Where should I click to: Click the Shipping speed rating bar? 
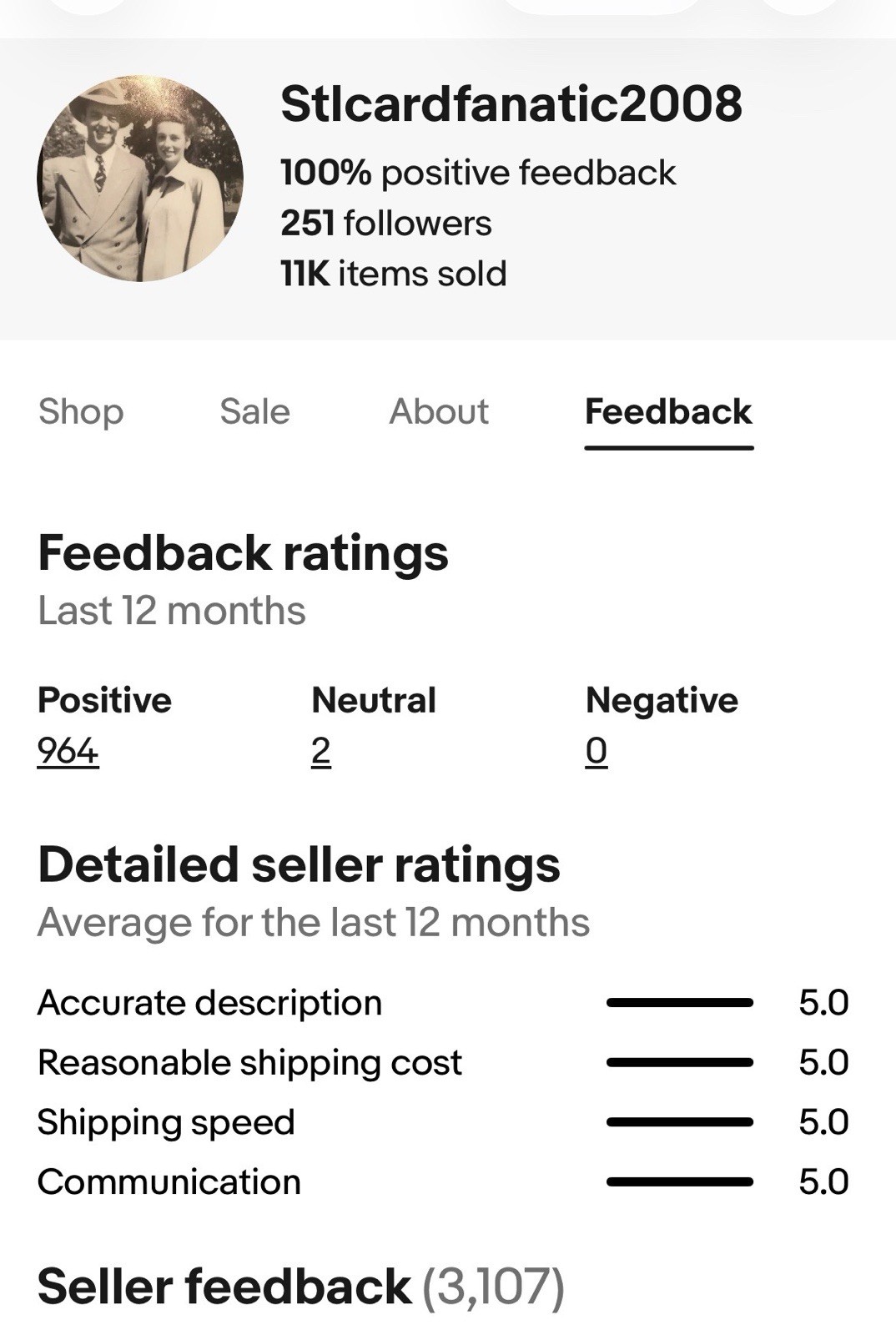tap(680, 1122)
